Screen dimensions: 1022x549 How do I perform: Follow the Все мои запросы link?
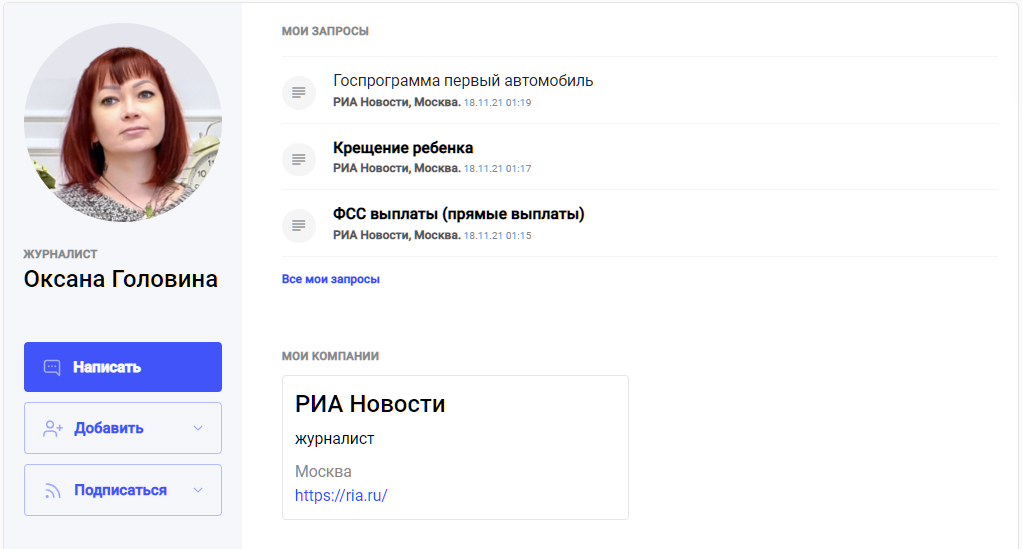click(x=331, y=279)
